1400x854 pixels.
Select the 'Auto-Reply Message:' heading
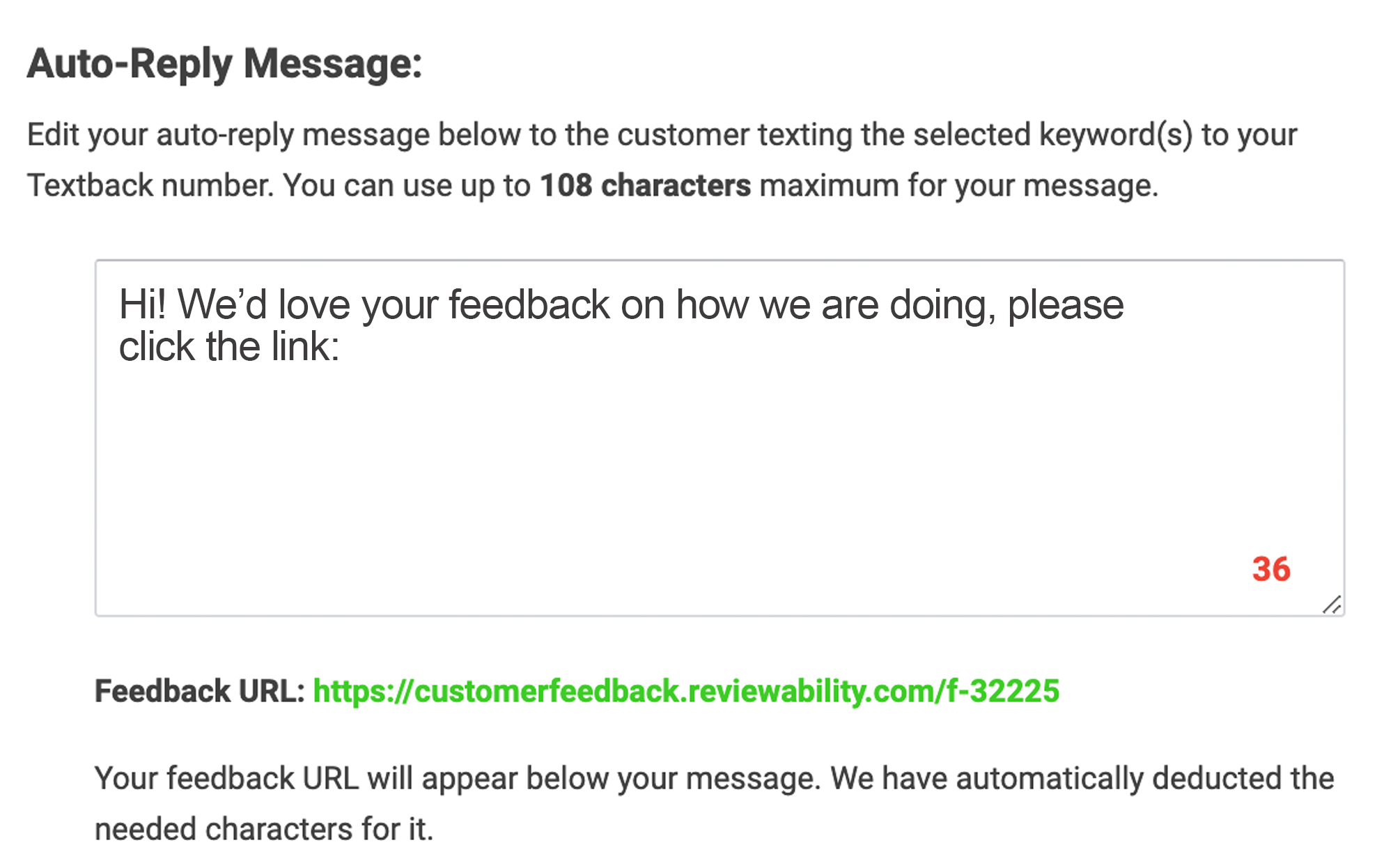pyautogui.click(x=224, y=65)
